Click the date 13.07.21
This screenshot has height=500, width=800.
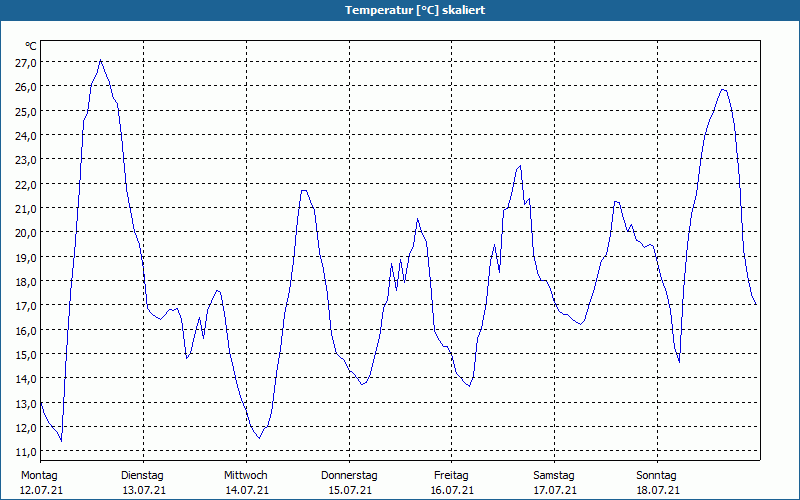[144, 491]
